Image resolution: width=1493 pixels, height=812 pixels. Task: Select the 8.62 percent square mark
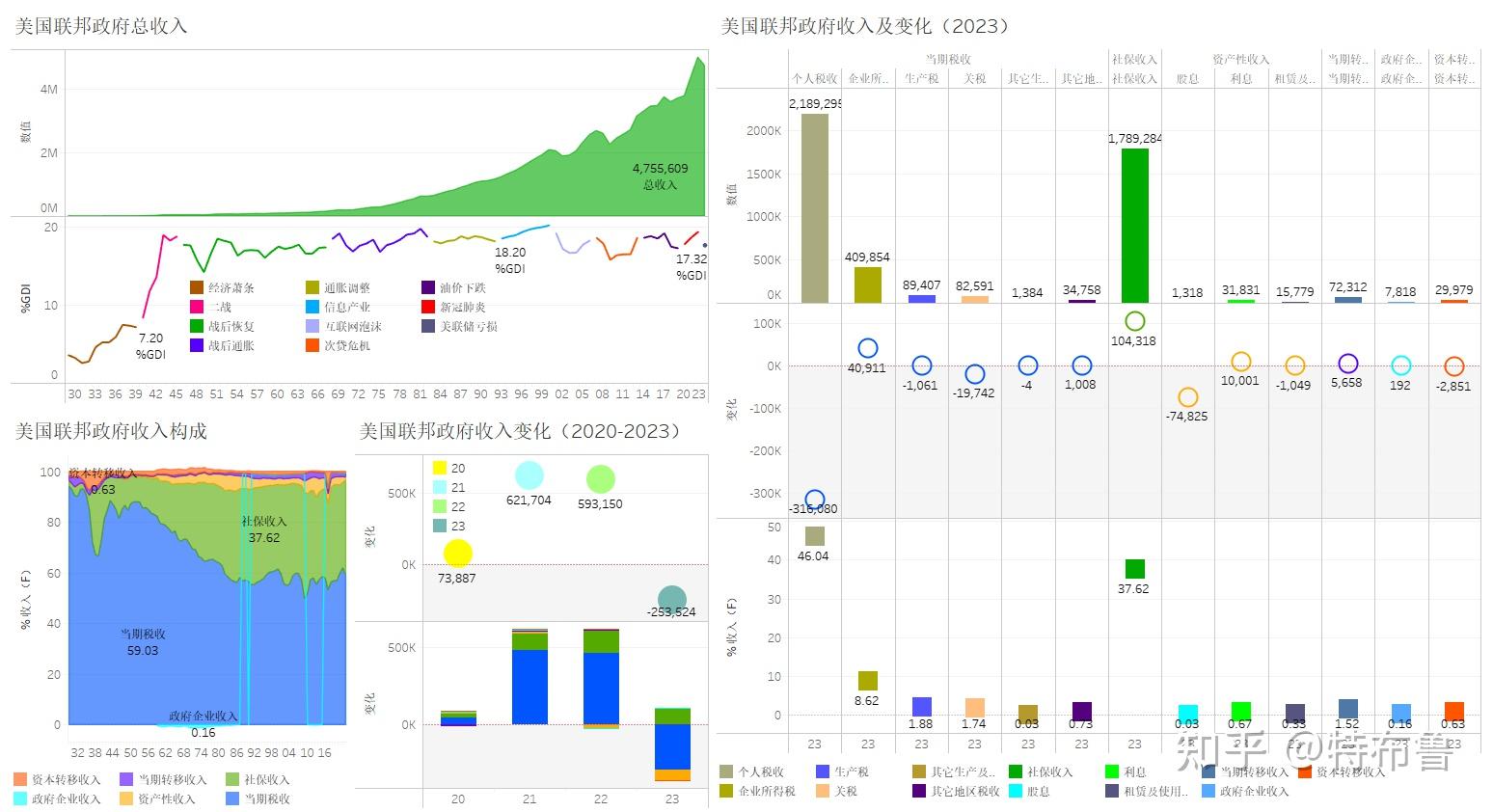[868, 681]
